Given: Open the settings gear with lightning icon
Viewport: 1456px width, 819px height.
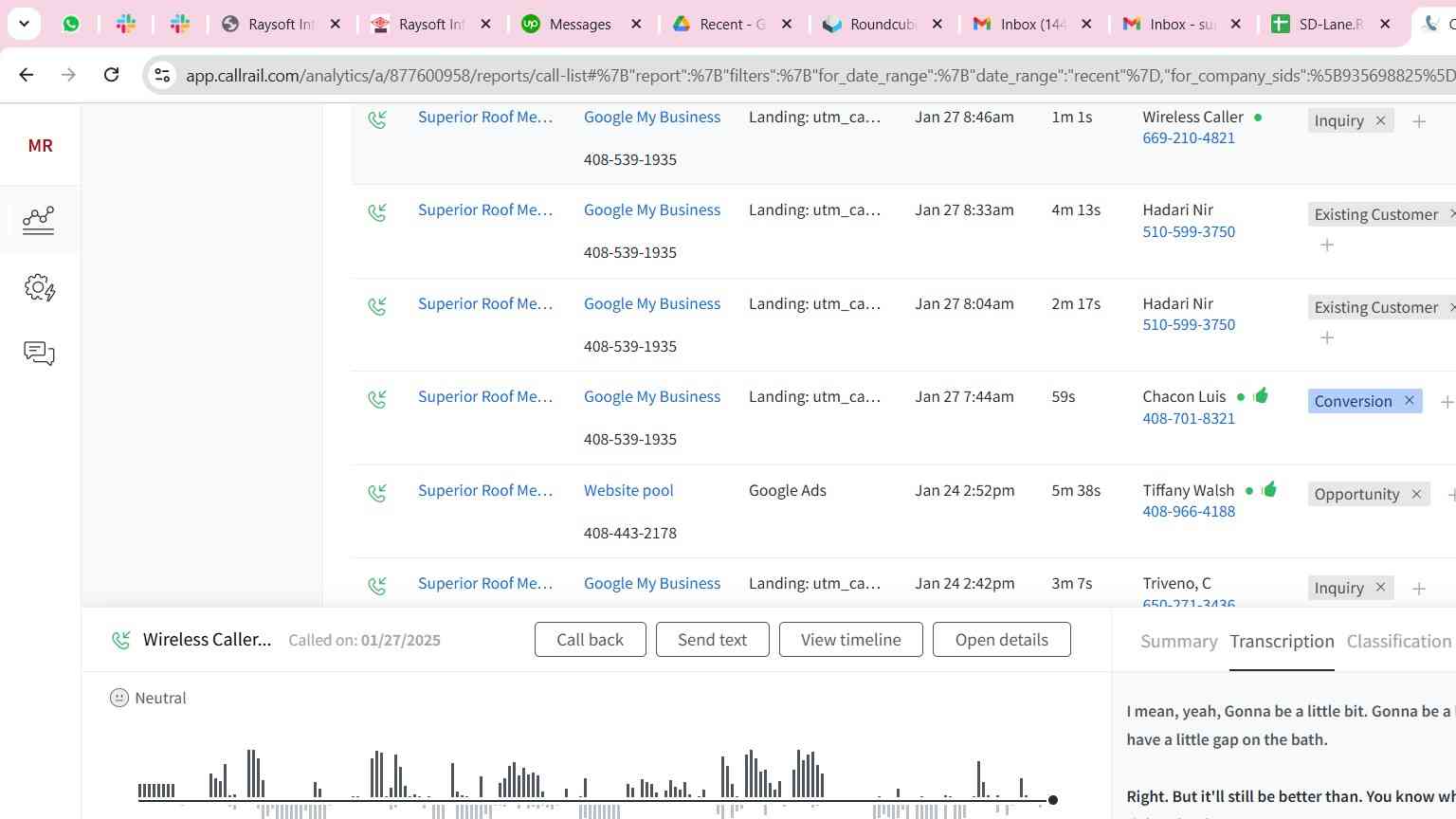Looking at the screenshot, I should tap(40, 287).
